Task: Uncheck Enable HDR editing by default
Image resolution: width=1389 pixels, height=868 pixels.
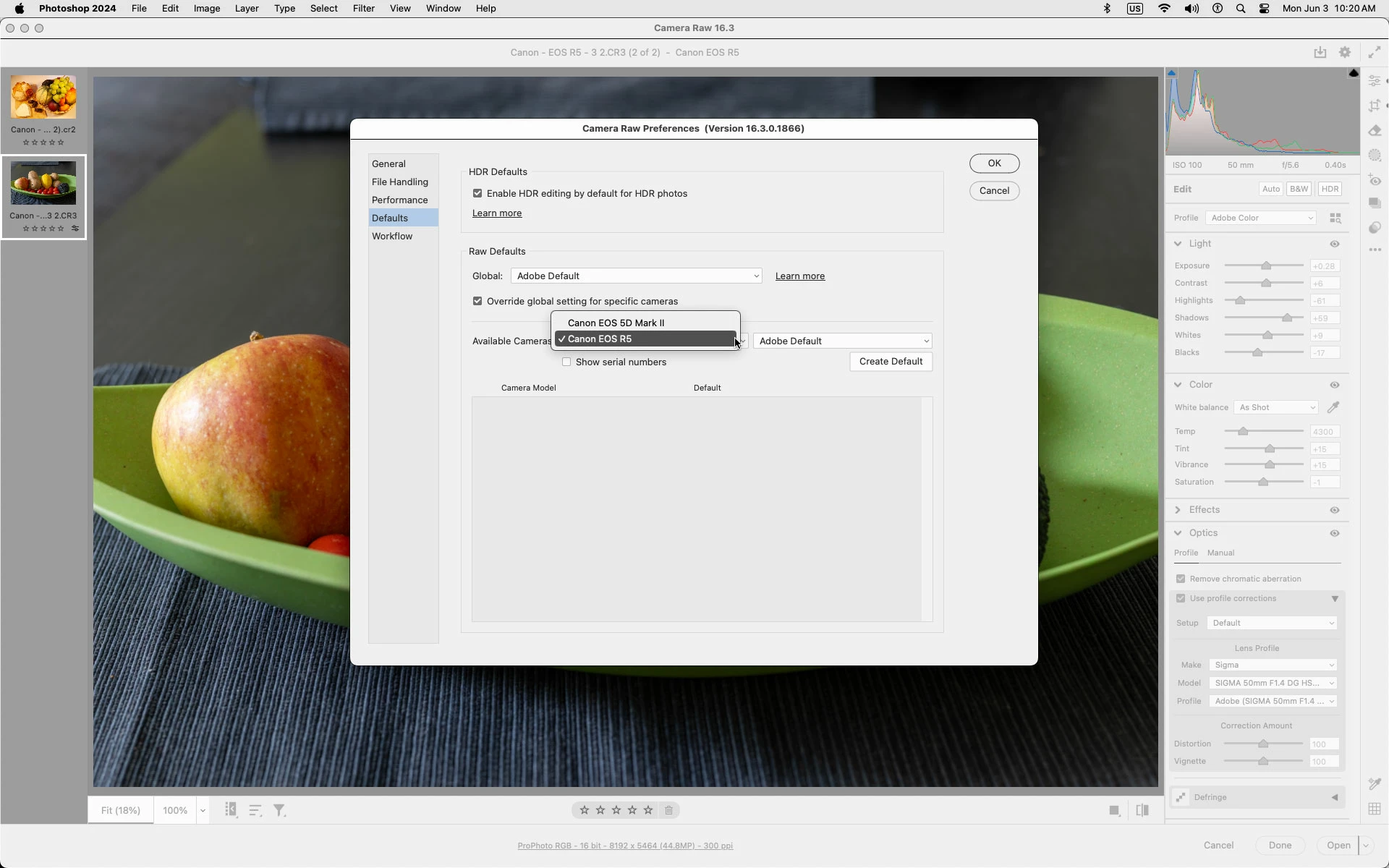Action: coord(477,194)
